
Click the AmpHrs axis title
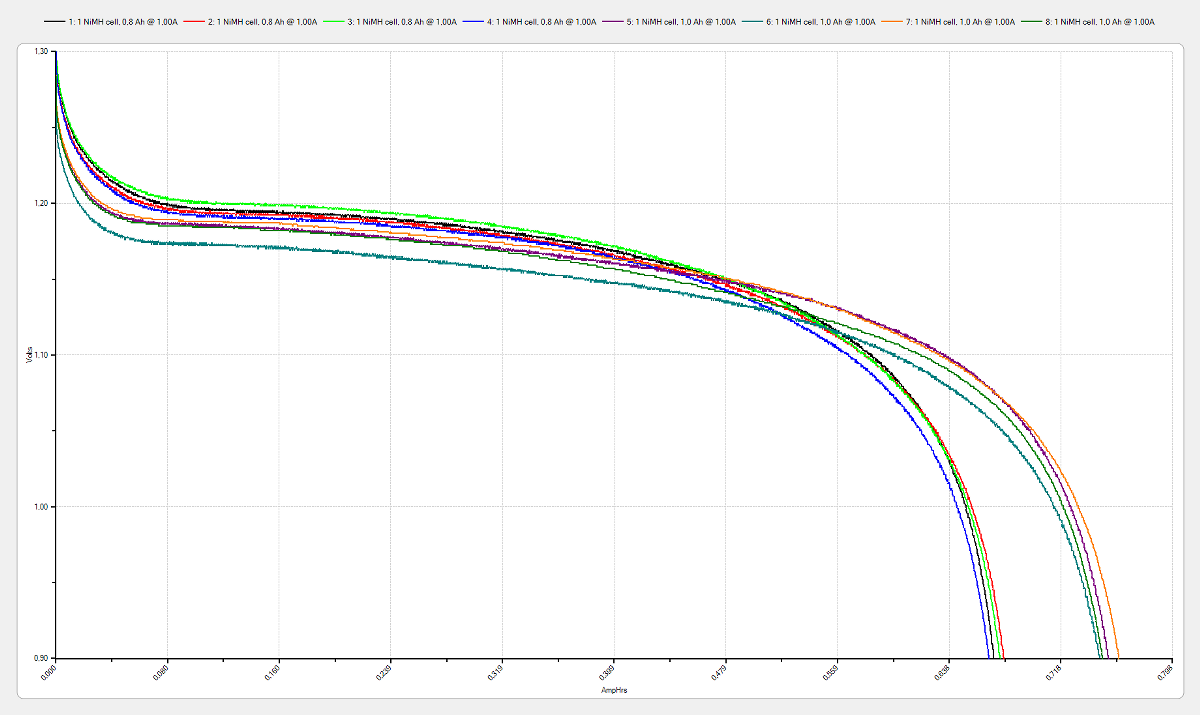point(613,691)
